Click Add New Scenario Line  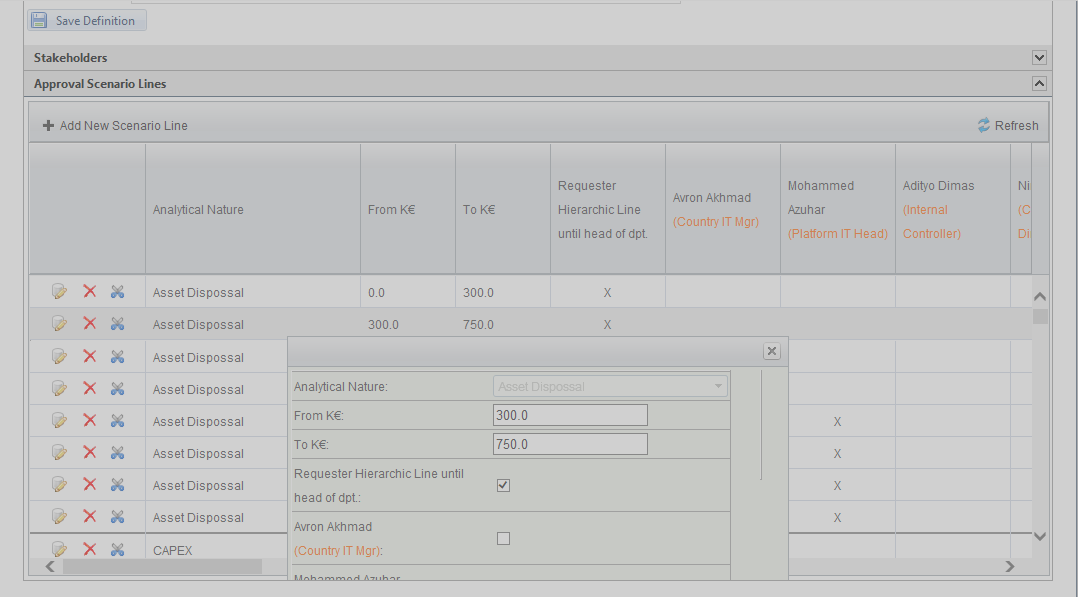pos(123,126)
